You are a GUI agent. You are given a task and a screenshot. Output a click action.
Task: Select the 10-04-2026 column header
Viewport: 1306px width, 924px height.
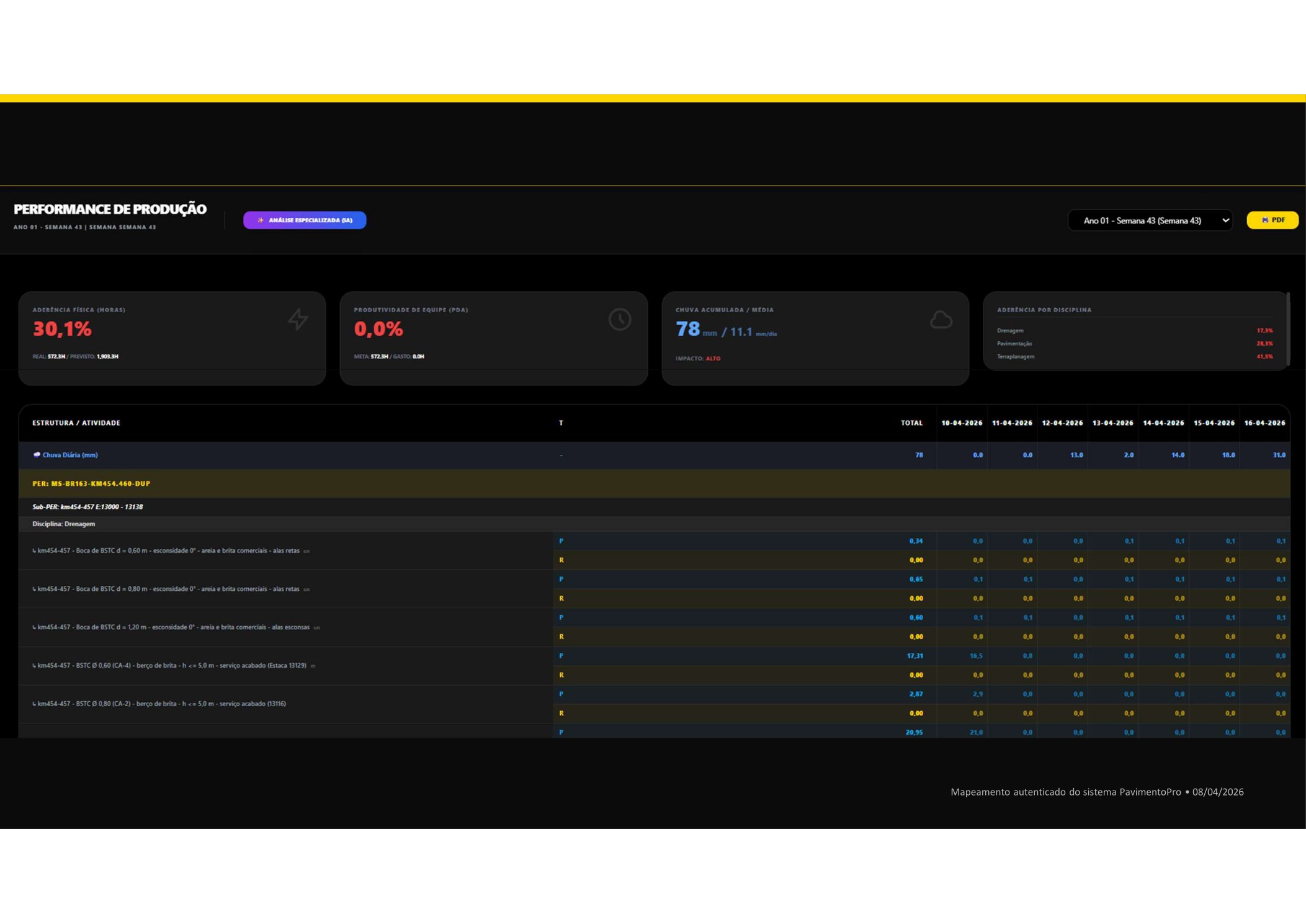[962, 423]
